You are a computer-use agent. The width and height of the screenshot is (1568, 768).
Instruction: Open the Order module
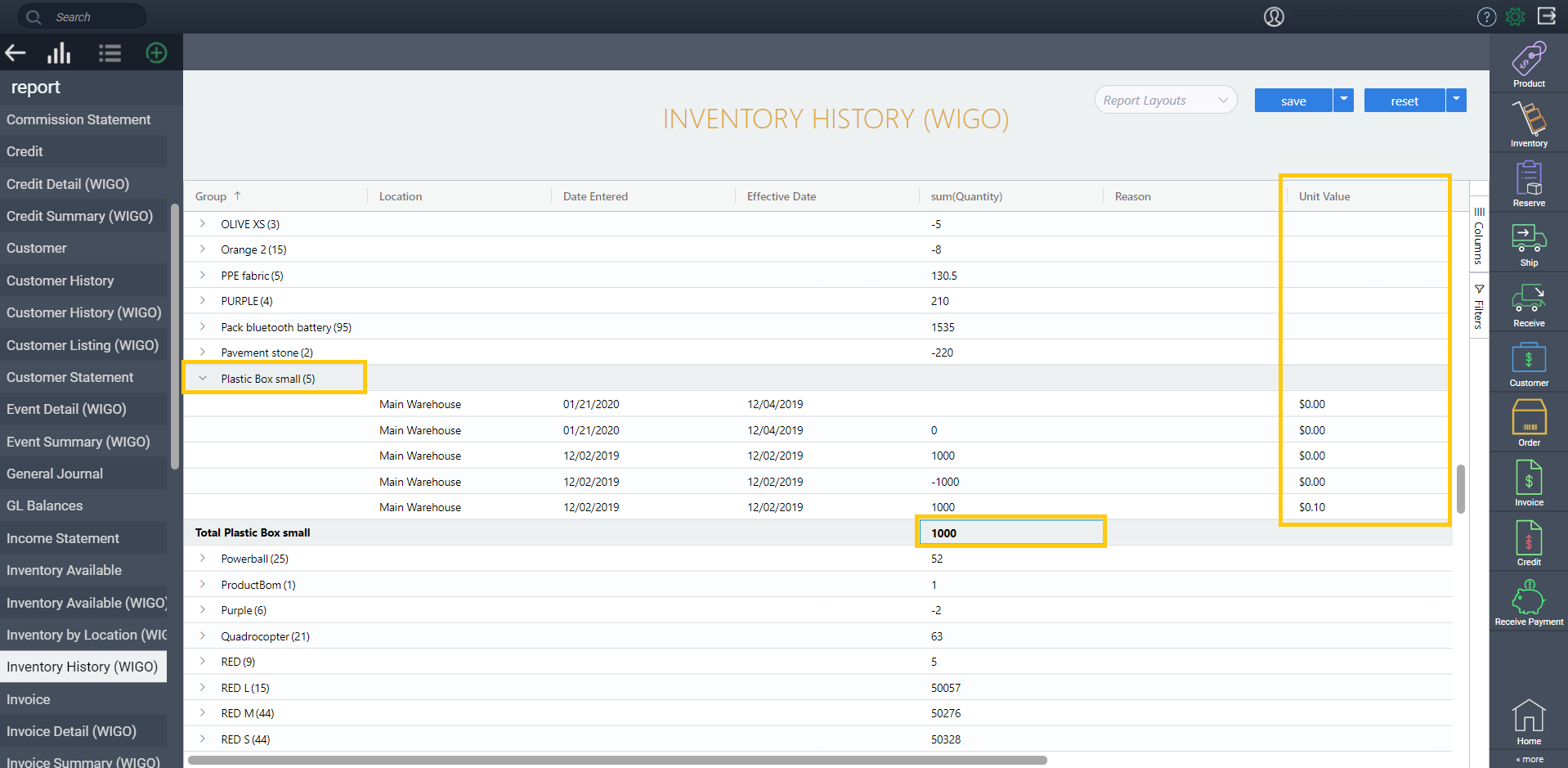click(1529, 424)
